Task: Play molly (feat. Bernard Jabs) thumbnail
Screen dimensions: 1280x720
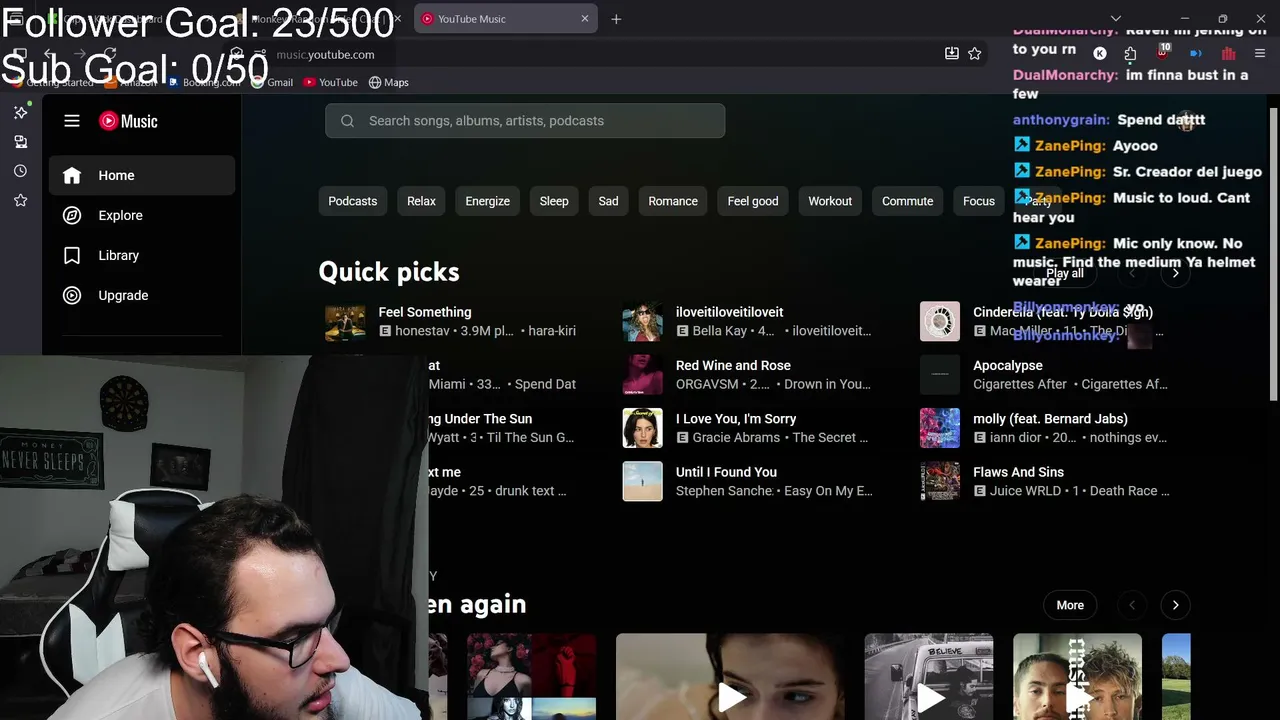Action: coord(940,428)
